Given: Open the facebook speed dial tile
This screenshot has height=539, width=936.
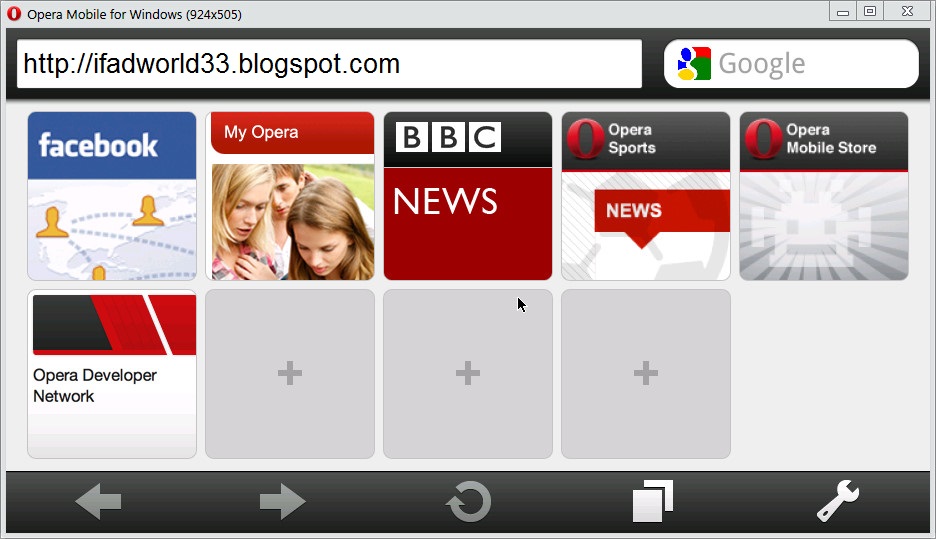Looking at the screenshot, I should coord(112,196).
